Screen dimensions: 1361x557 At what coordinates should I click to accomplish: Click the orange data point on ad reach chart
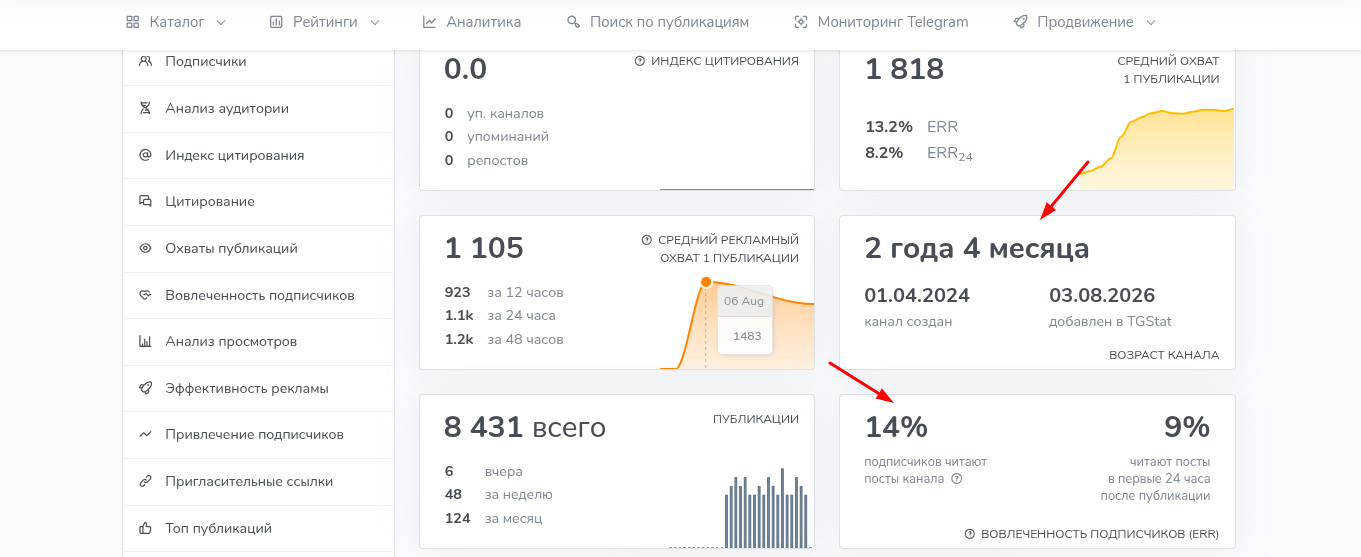pyautogui.click(x=706, y=282)
